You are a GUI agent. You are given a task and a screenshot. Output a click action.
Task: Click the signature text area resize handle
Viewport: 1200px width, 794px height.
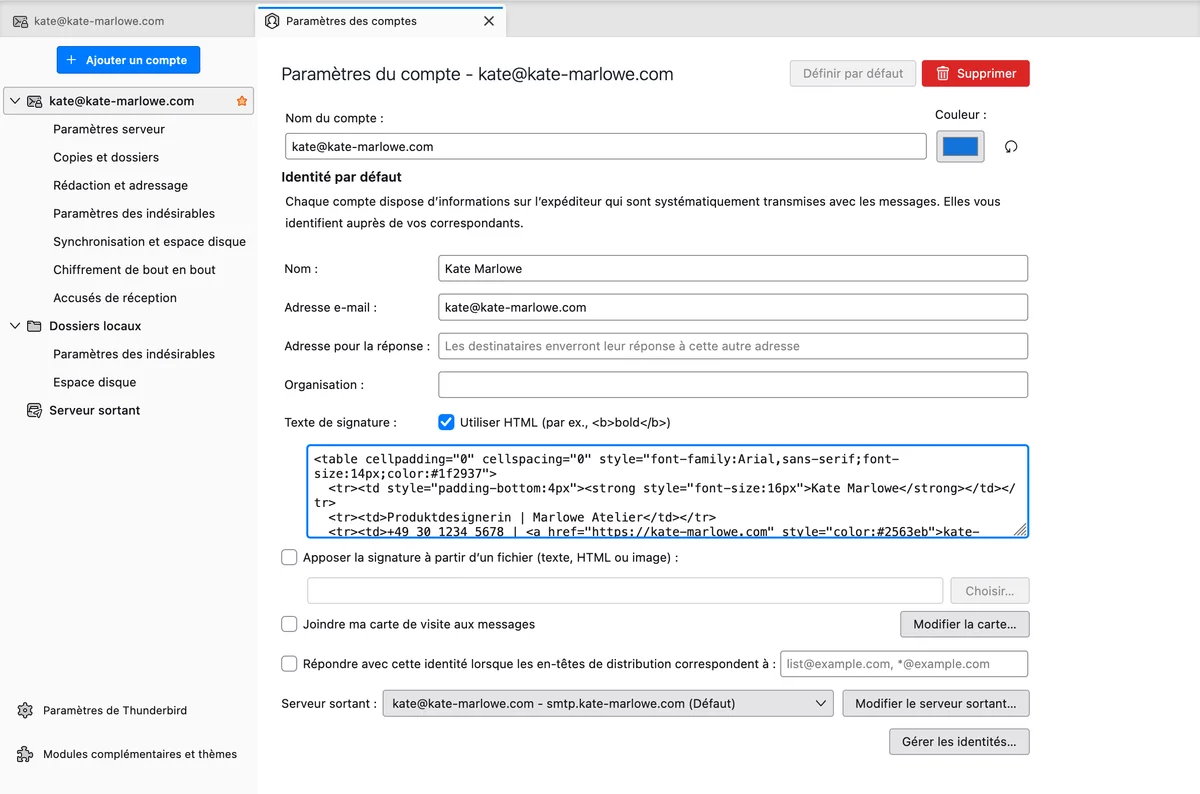[x=1020, y=530]
